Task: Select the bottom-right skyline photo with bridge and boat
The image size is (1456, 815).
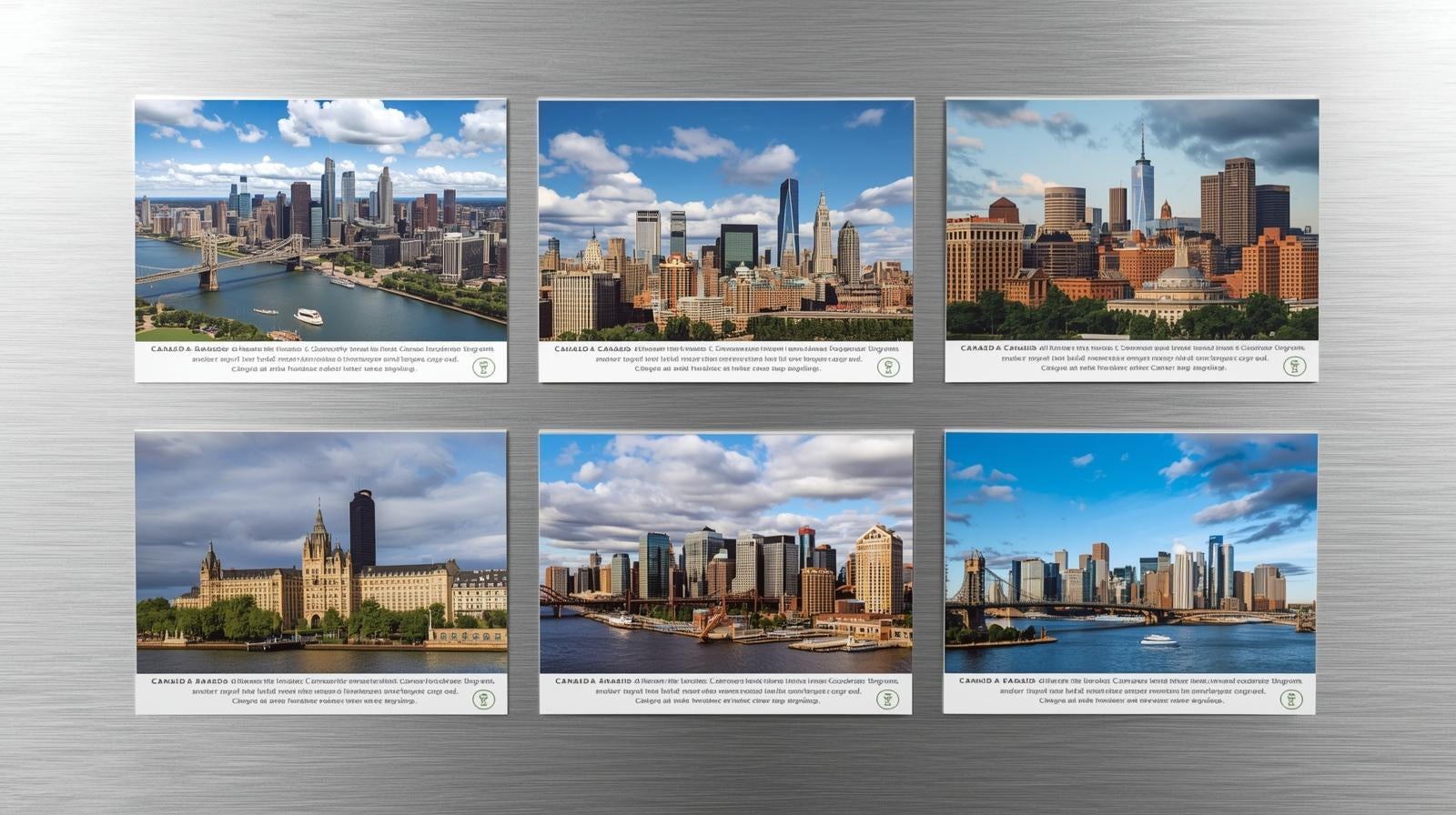Action: (1129, 552)
